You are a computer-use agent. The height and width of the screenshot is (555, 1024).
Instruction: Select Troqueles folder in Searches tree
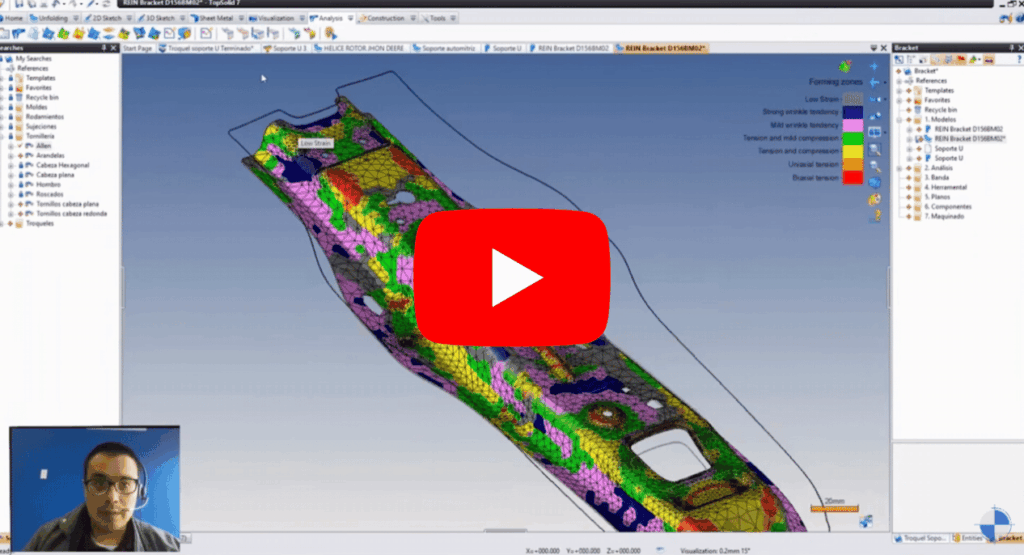click(x=39, y=223)
